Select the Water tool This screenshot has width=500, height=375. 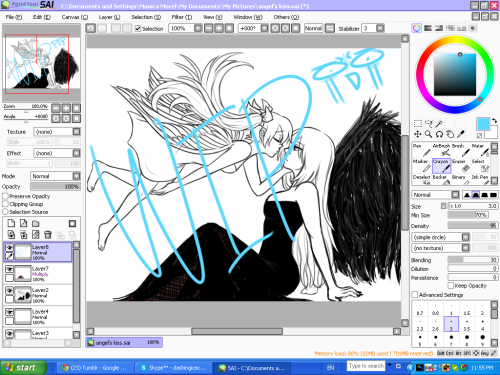pos(480,150)
